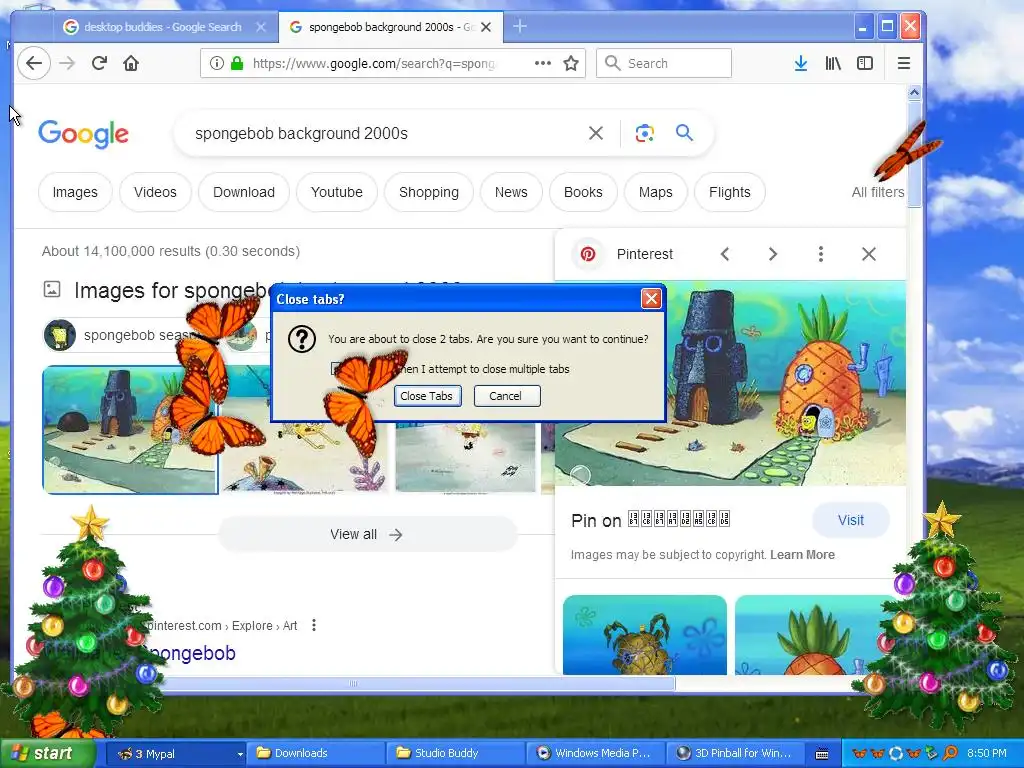Go to next image in Pinterest panel
The width and height of the screenshot is (1024, 768).
[x=773, y=254]
